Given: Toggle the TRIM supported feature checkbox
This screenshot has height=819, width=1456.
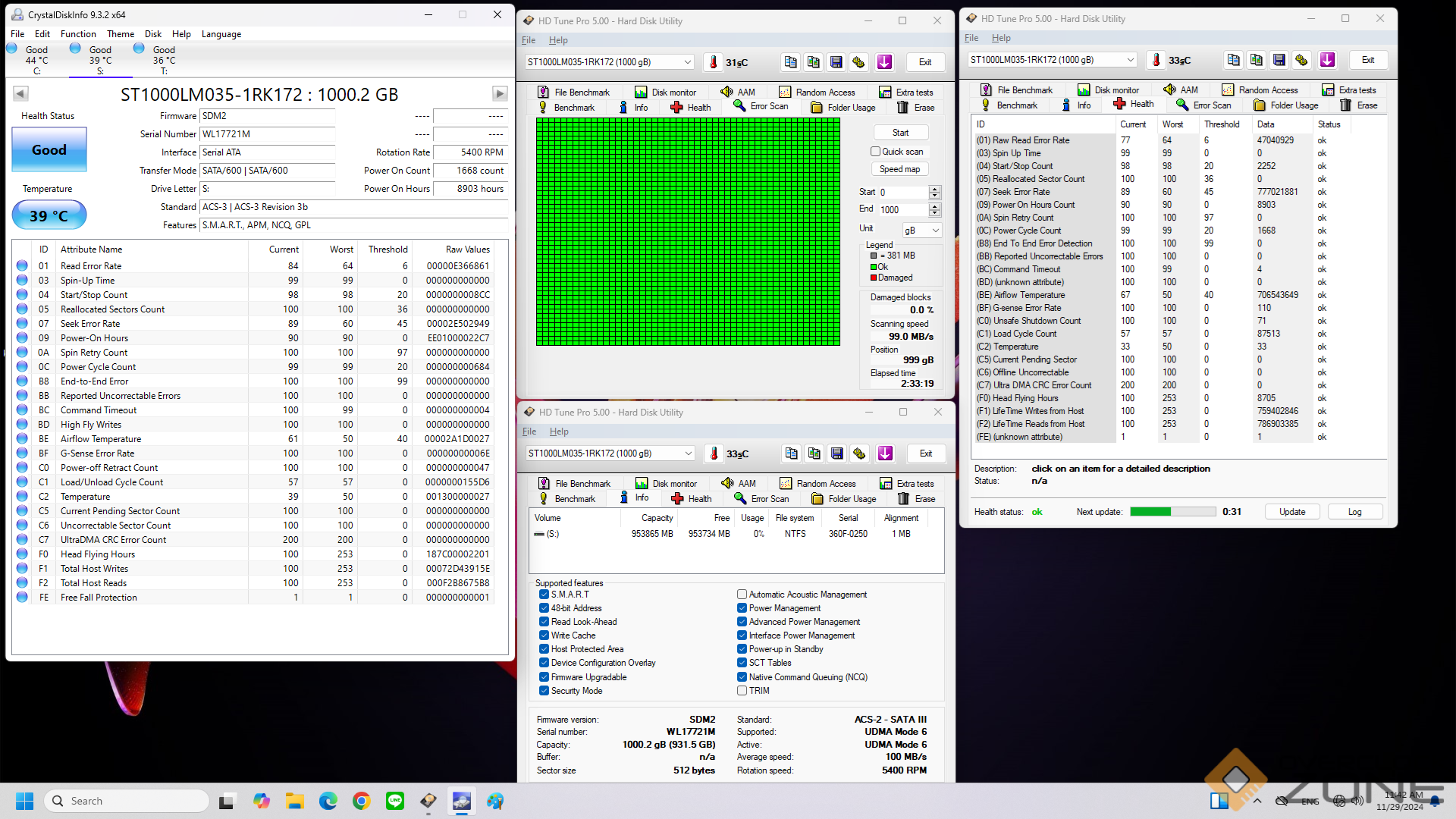Looking at the screenshot, I should (x=742, y=691).
